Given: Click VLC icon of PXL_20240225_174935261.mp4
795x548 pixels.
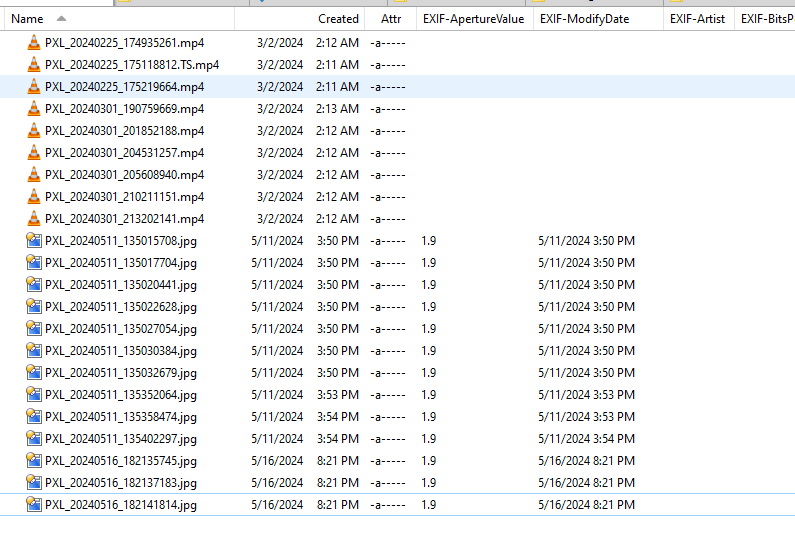Looking at the screenshot, I should coord(33,43).
